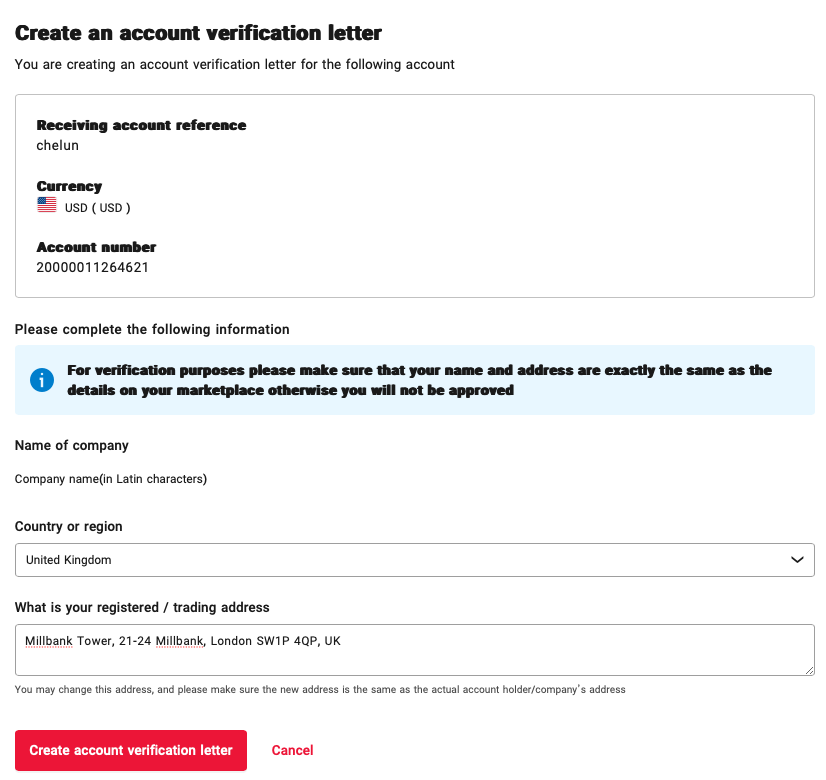Click the Company name (in Latin characters) field
Image resolution: width=826 pixels, height=780 pixels.
(x=111, y=479)
